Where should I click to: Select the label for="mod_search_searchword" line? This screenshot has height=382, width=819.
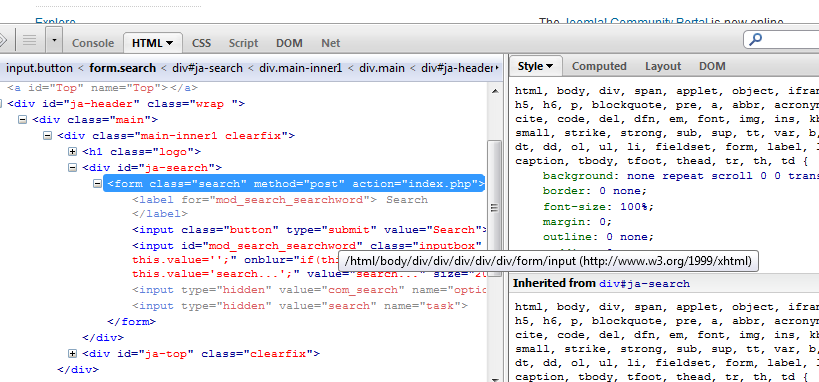280,200
